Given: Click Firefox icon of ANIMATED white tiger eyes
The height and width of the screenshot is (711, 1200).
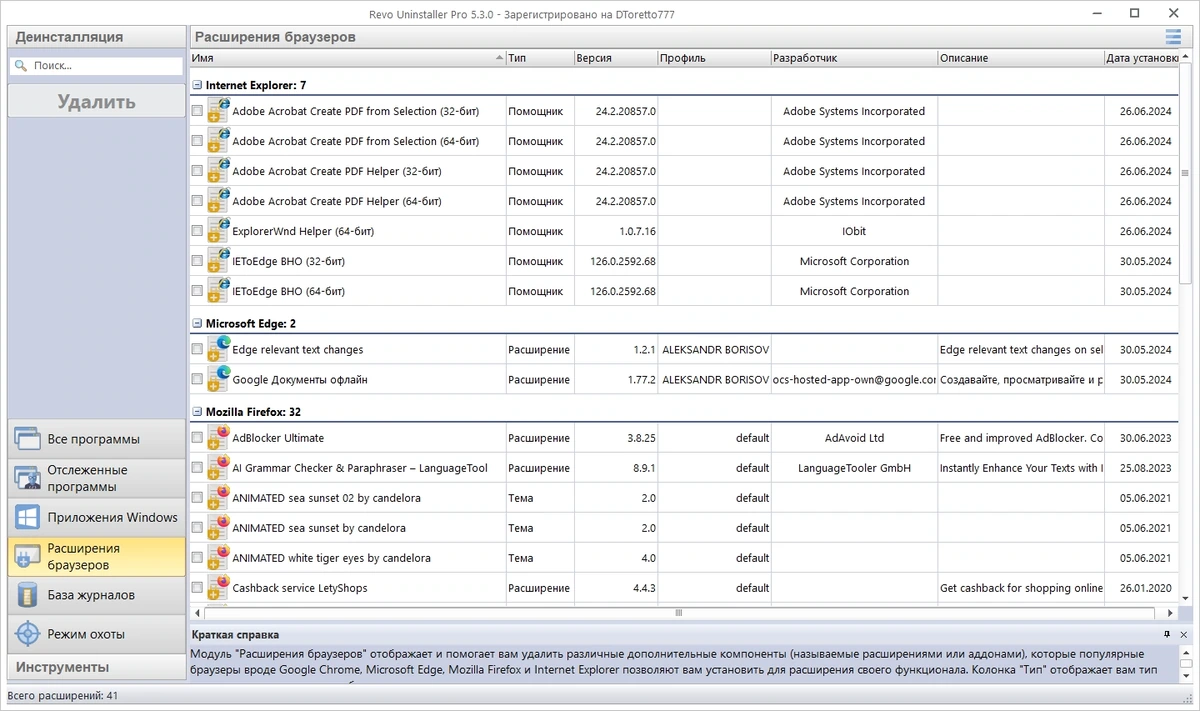Looking at the screenshot, I should (x=219, y=558).
